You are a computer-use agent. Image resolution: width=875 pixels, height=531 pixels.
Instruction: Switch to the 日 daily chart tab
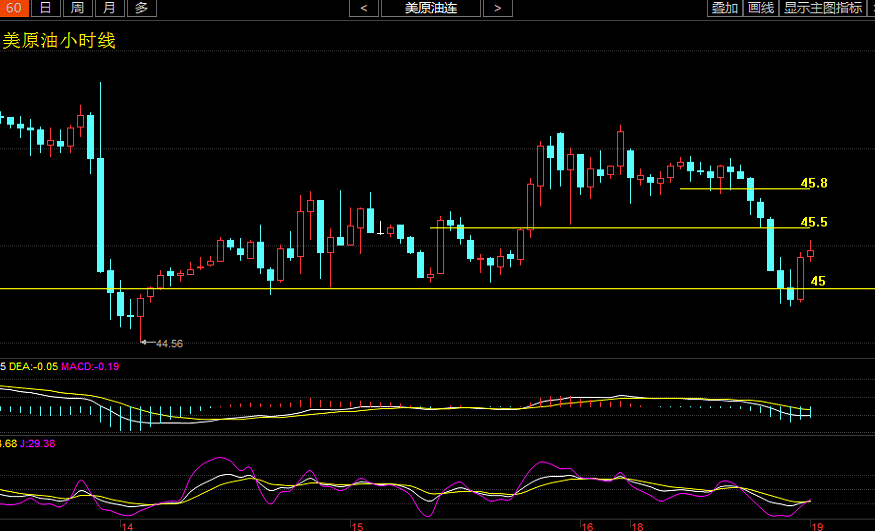point(45,8)
